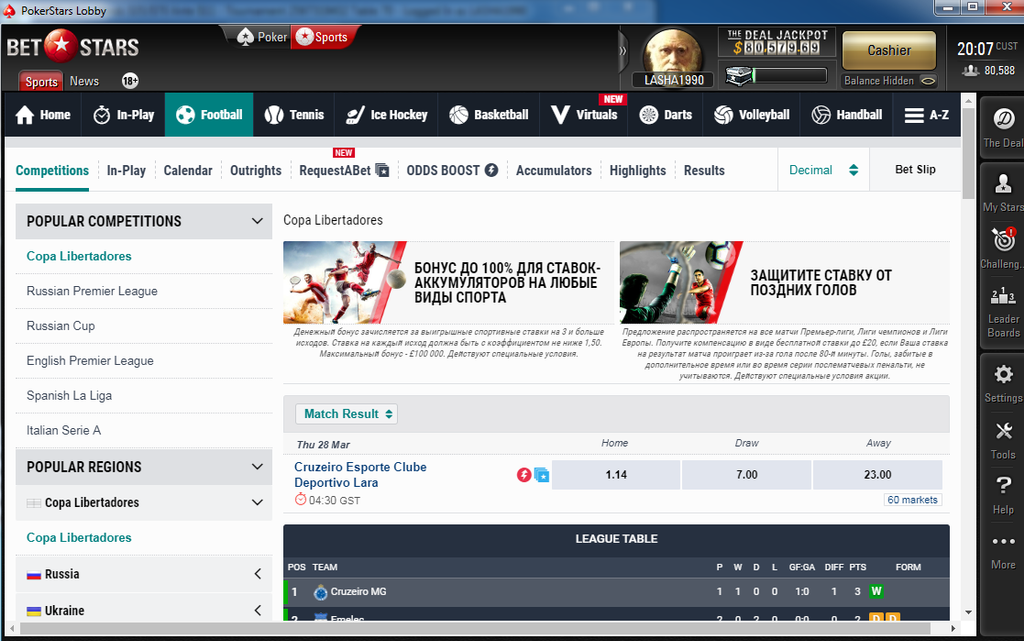This screenshot has width=1024, height=641.
Task: Open Tennis sport tab
Action: pyautogui.click(x=295, y=115)
